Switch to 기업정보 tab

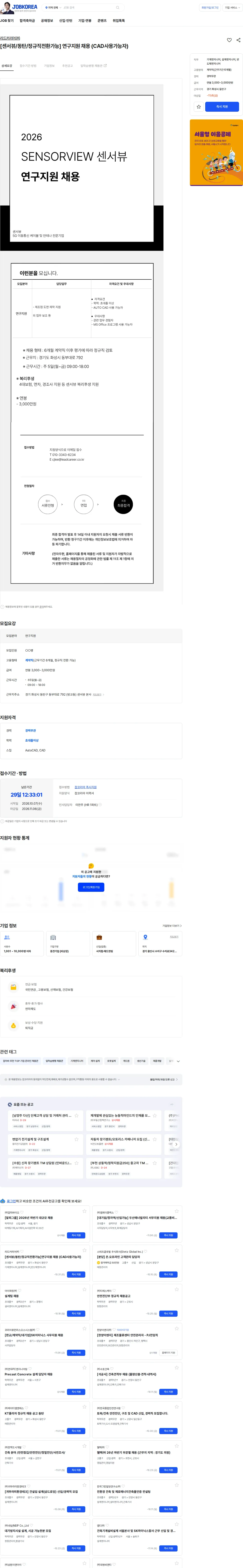point(49,66)
